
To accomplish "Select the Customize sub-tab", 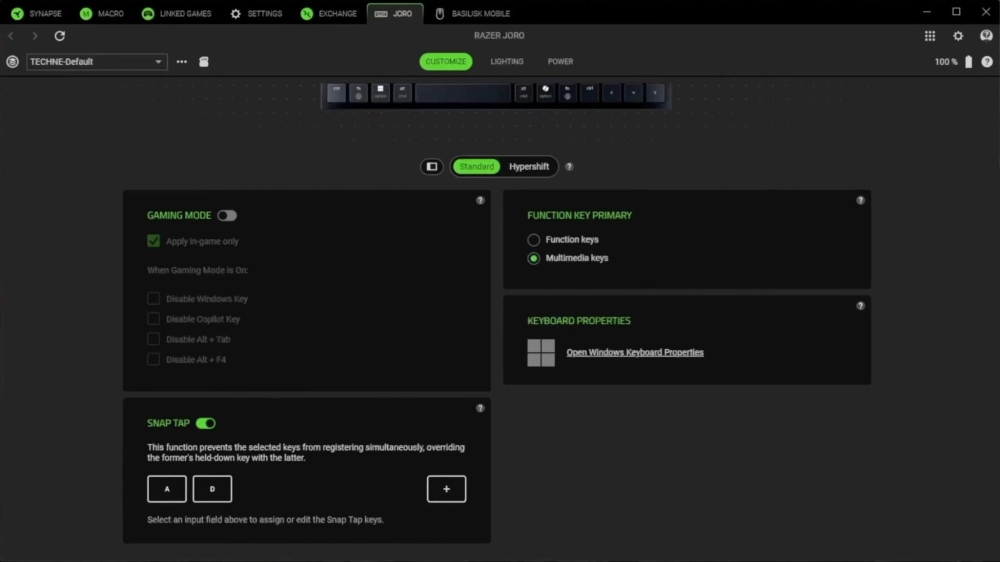I will (x=446, y=61).
